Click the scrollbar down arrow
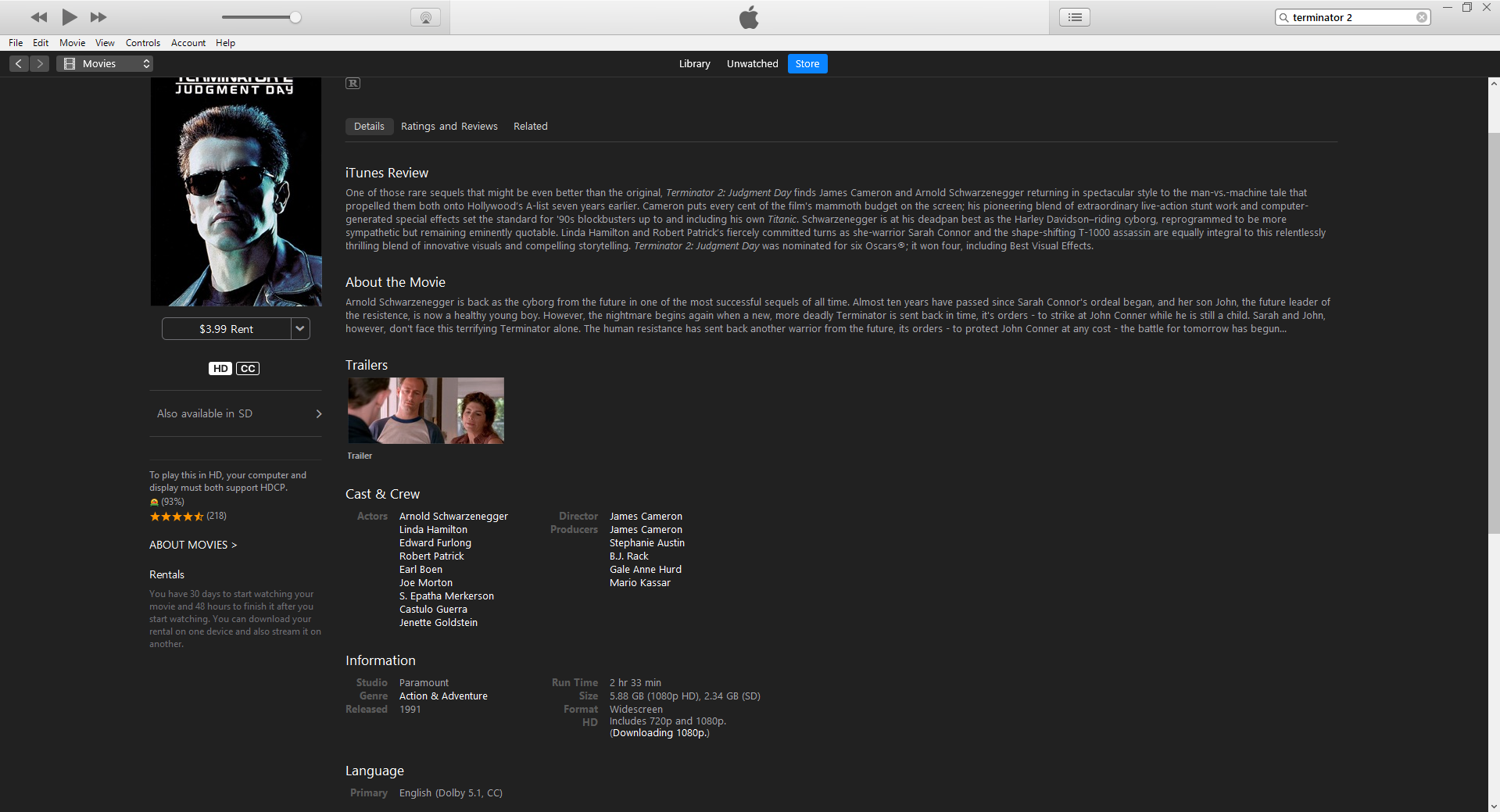The image size is (1500, 812). 1494,806
